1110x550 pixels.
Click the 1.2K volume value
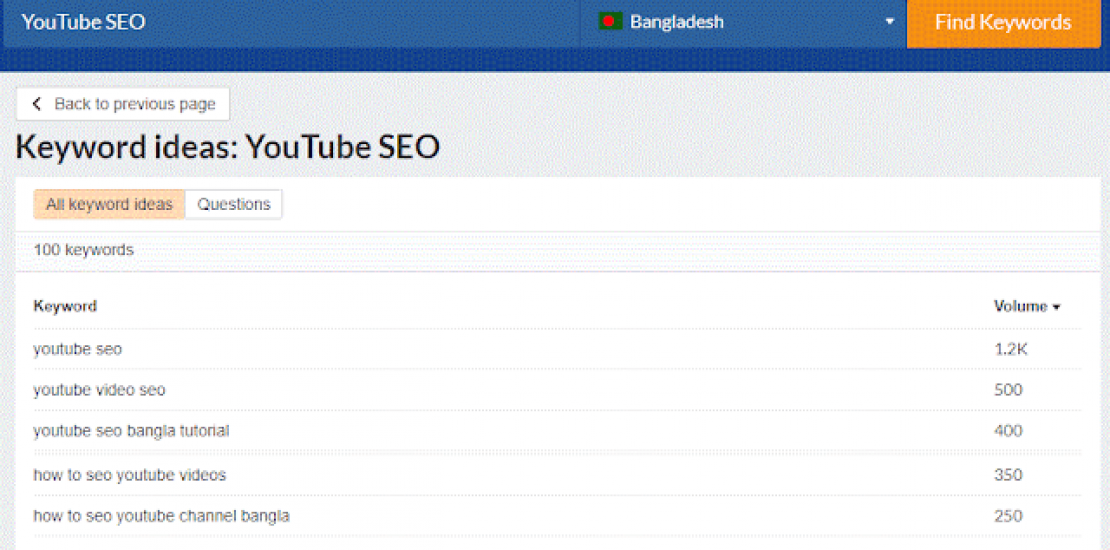click(1010, 349)
